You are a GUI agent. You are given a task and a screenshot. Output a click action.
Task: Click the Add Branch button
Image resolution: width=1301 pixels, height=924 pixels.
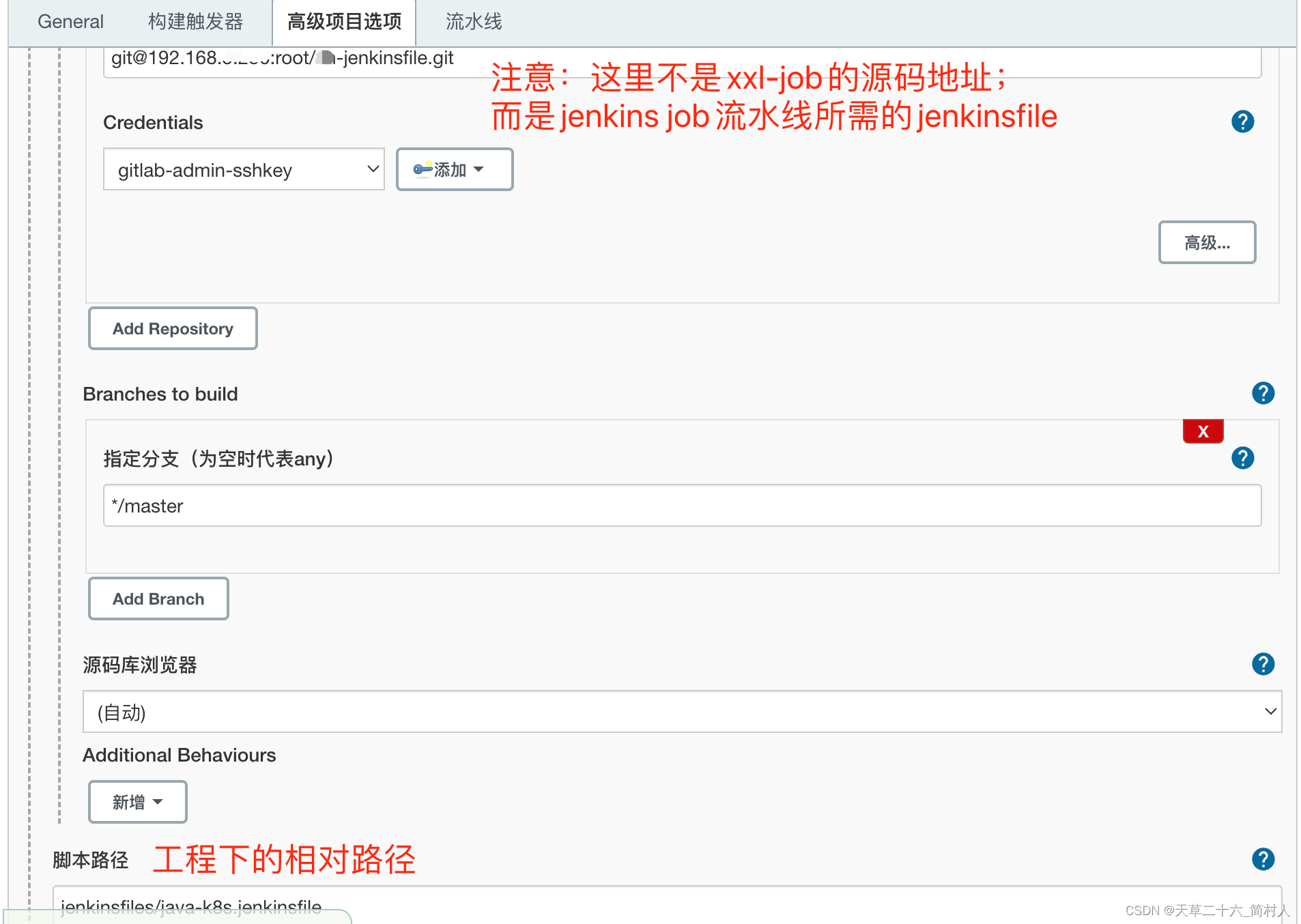pos(158,598)
